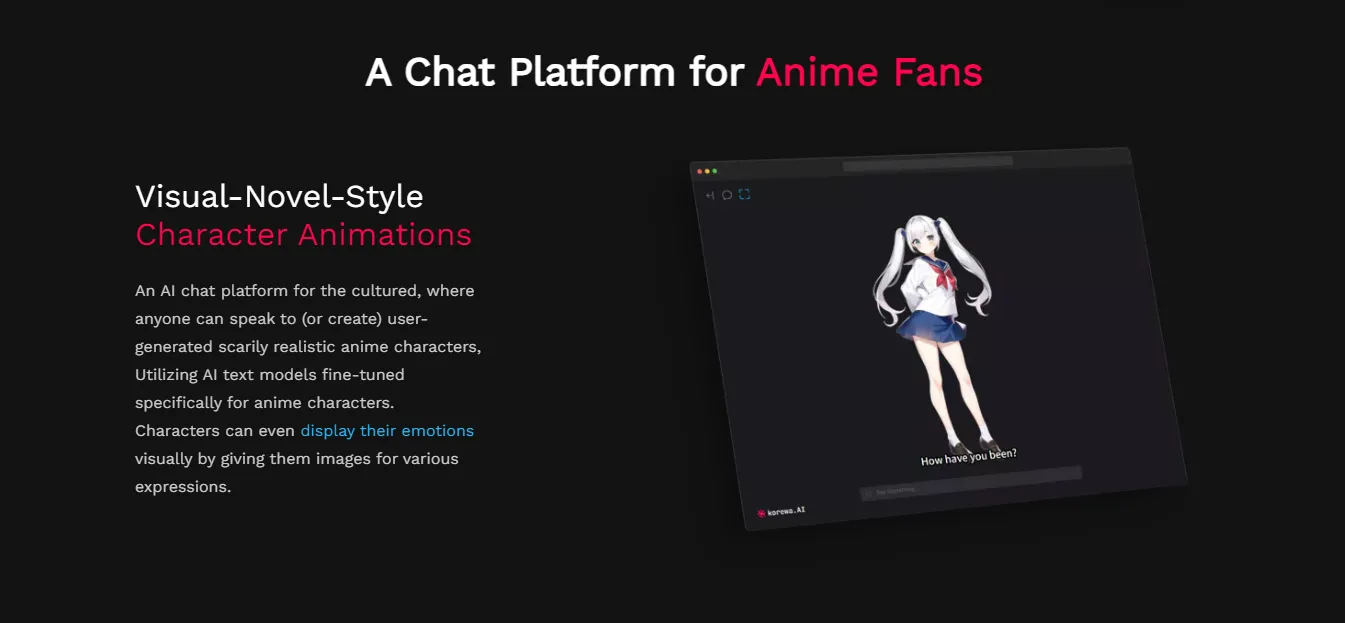Click the korewa.AI wordmark
The width and height of the screenshot is (1345, 623).
(787, 510)
